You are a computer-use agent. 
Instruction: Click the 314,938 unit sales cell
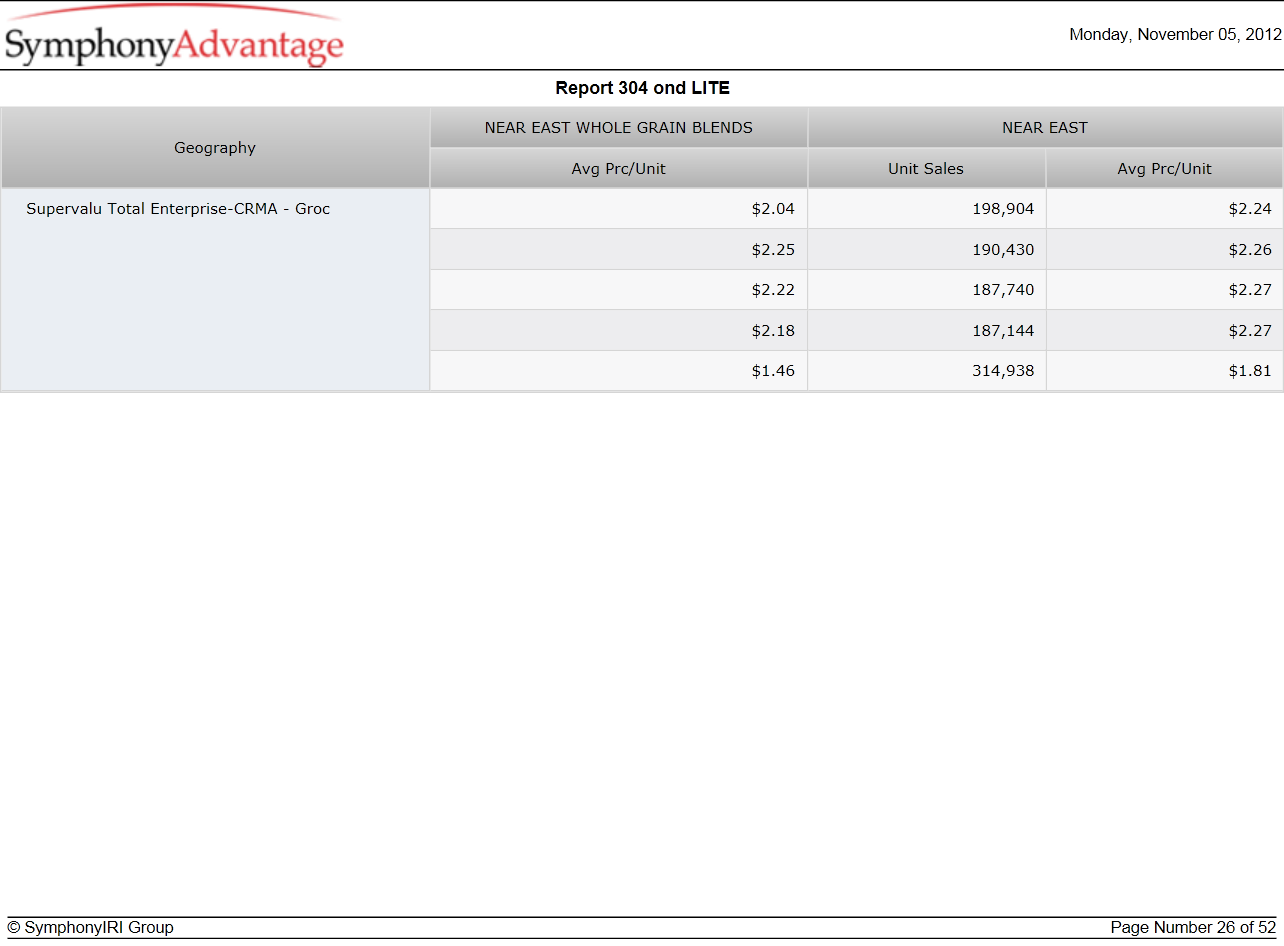click(926, 370)
